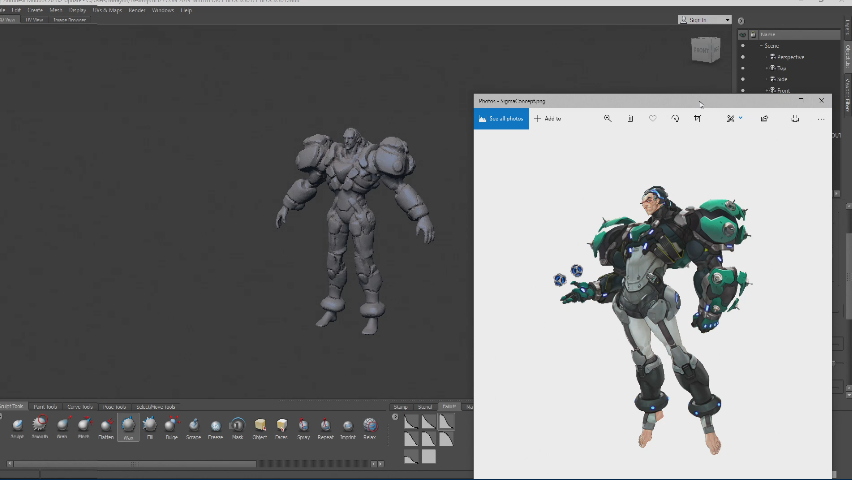
Task: Select the Sculpt tool
Action: (x=17, y=427)
